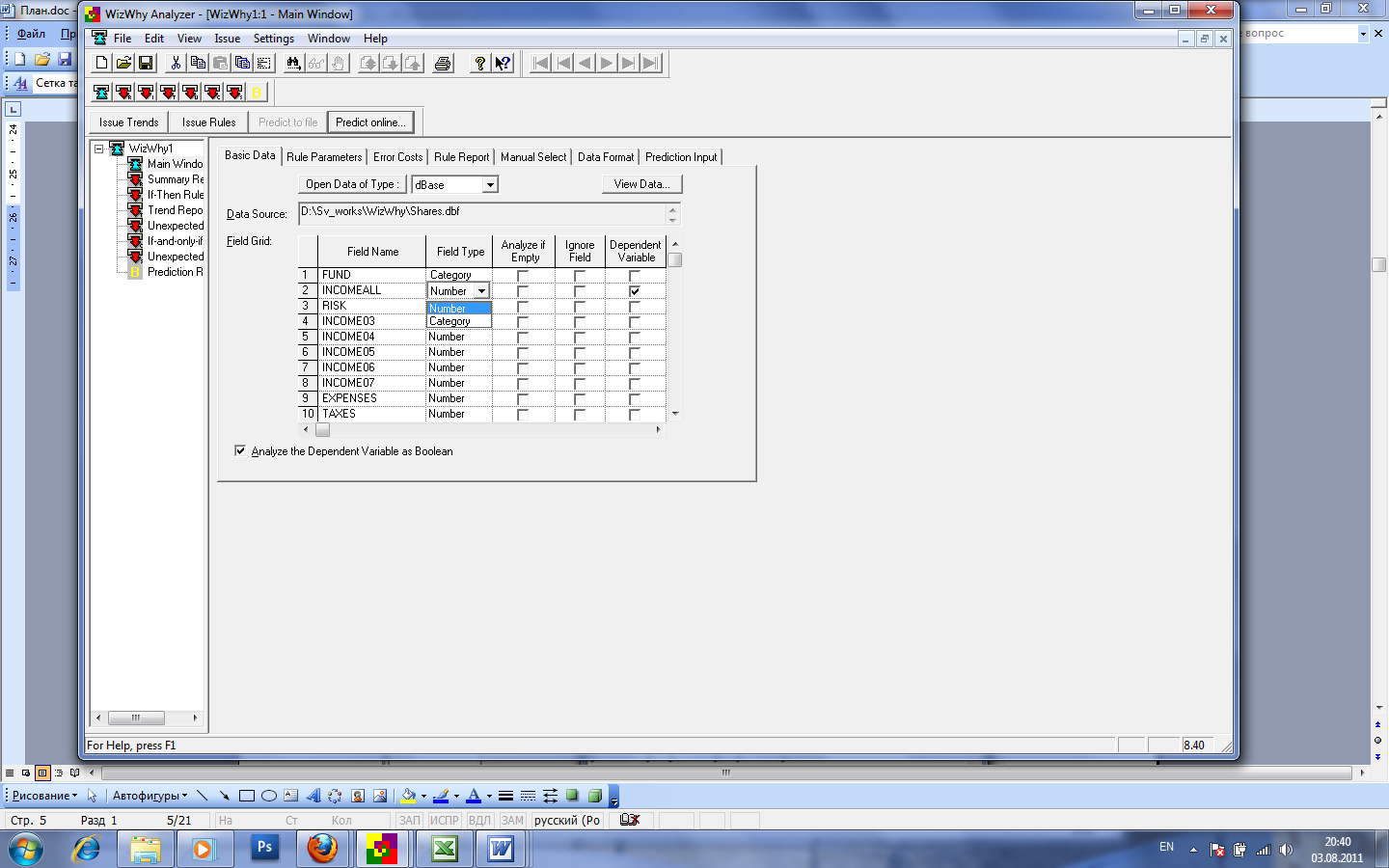Toggle Analyze the Dependent Variable as Boolean
This screenshot has height=868, width=1389.
point(240,450)
